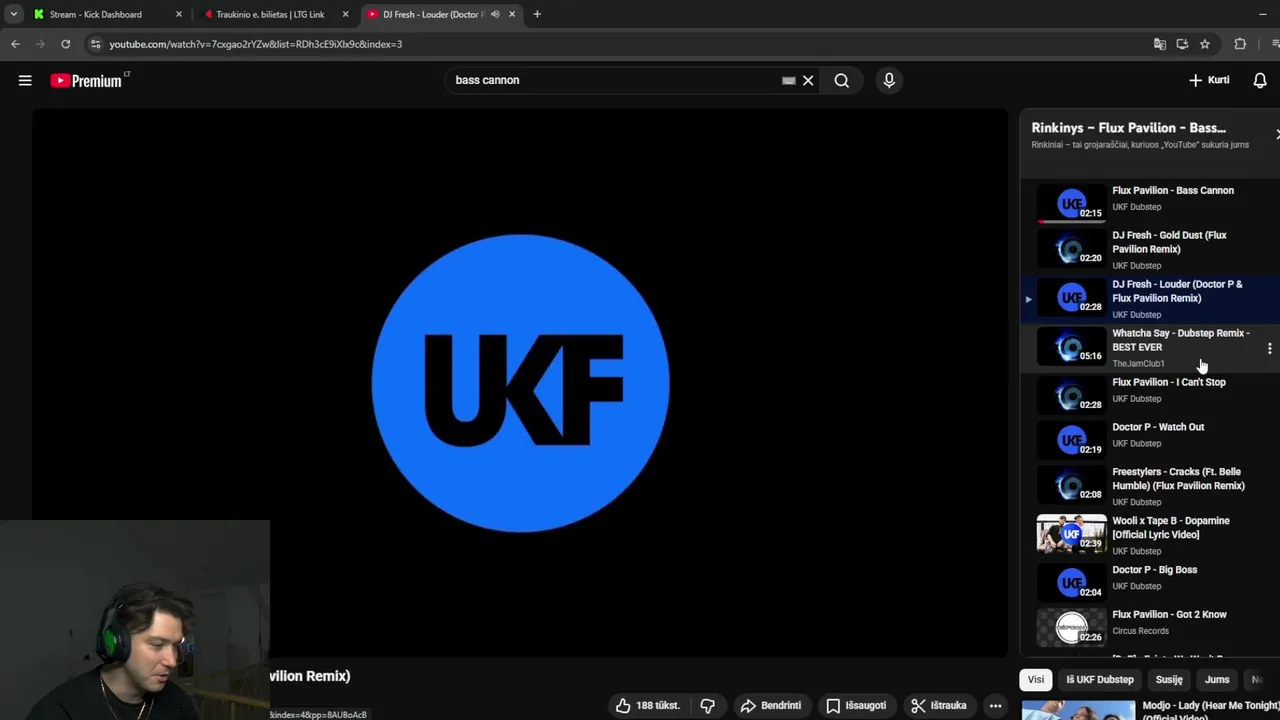Install app icon in the address bar
Screen dimensions: 1280x720
pos(1182,44)
